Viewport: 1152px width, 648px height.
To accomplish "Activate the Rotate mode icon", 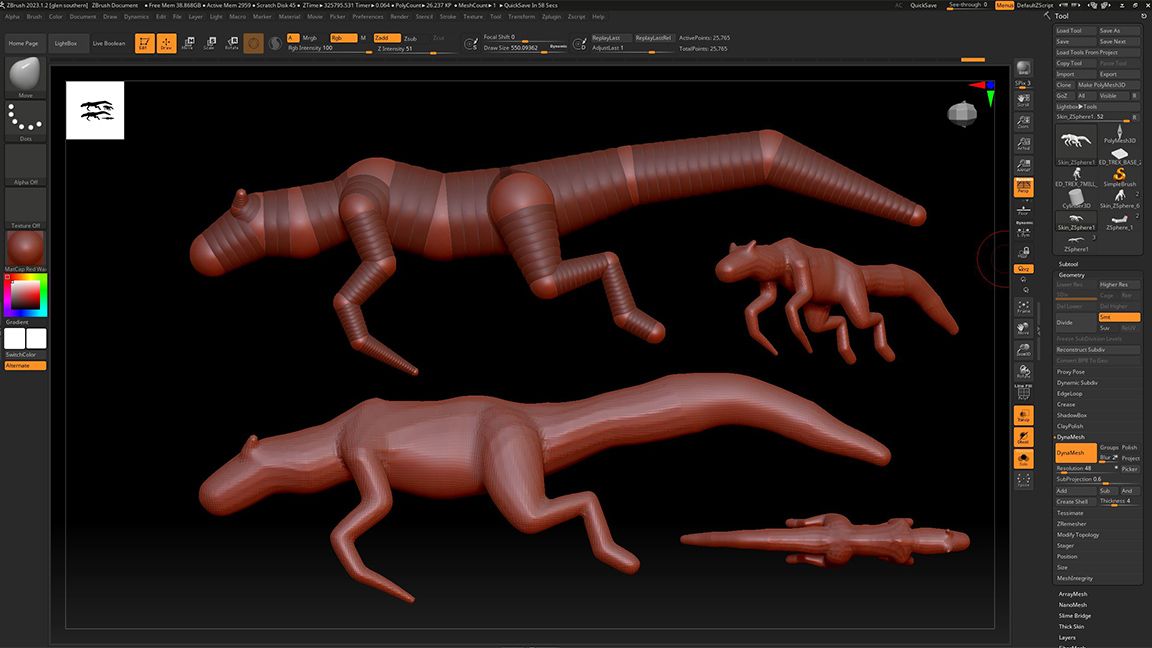I will pyautogui.click(x=231, y=42).
